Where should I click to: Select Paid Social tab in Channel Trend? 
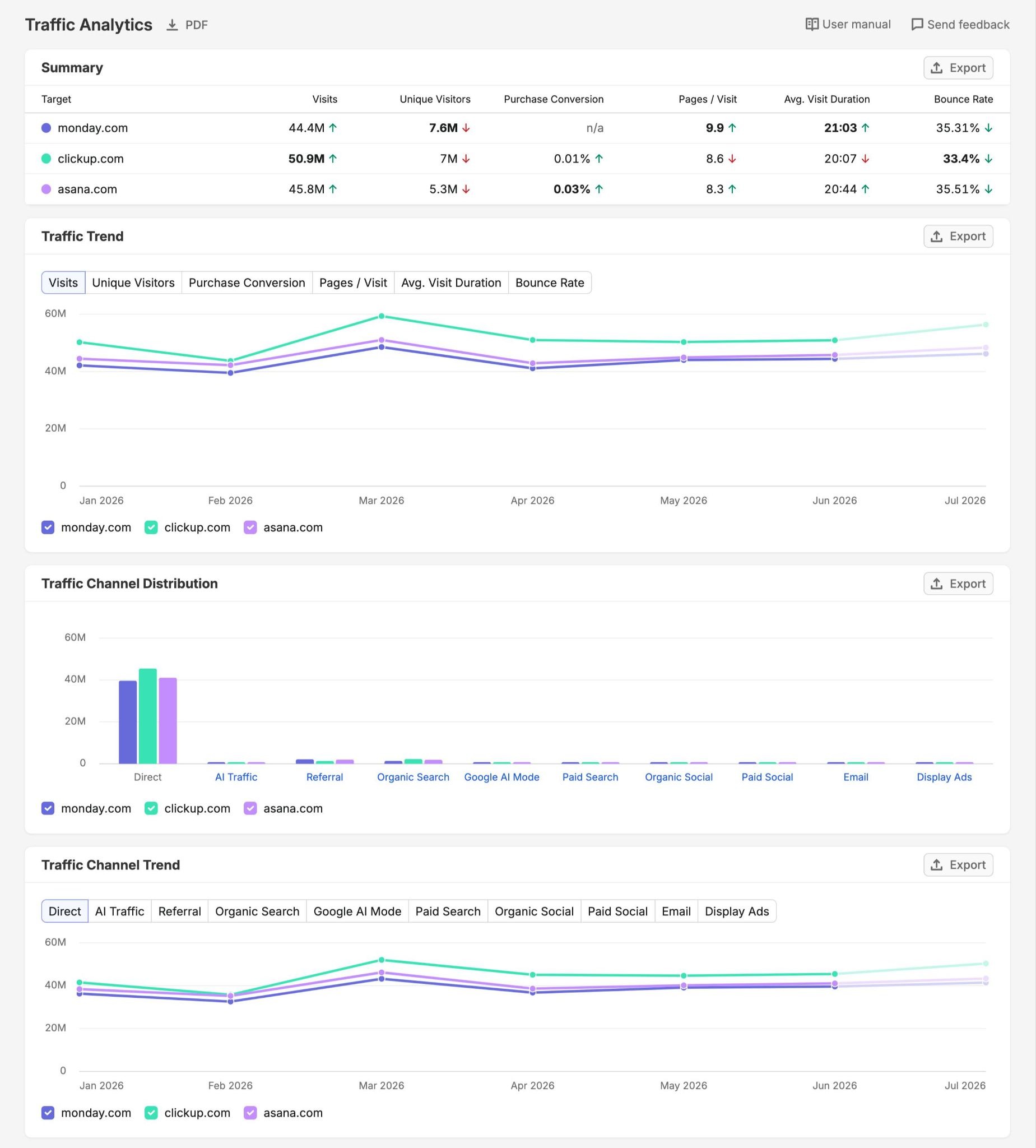tap(617, 911)
